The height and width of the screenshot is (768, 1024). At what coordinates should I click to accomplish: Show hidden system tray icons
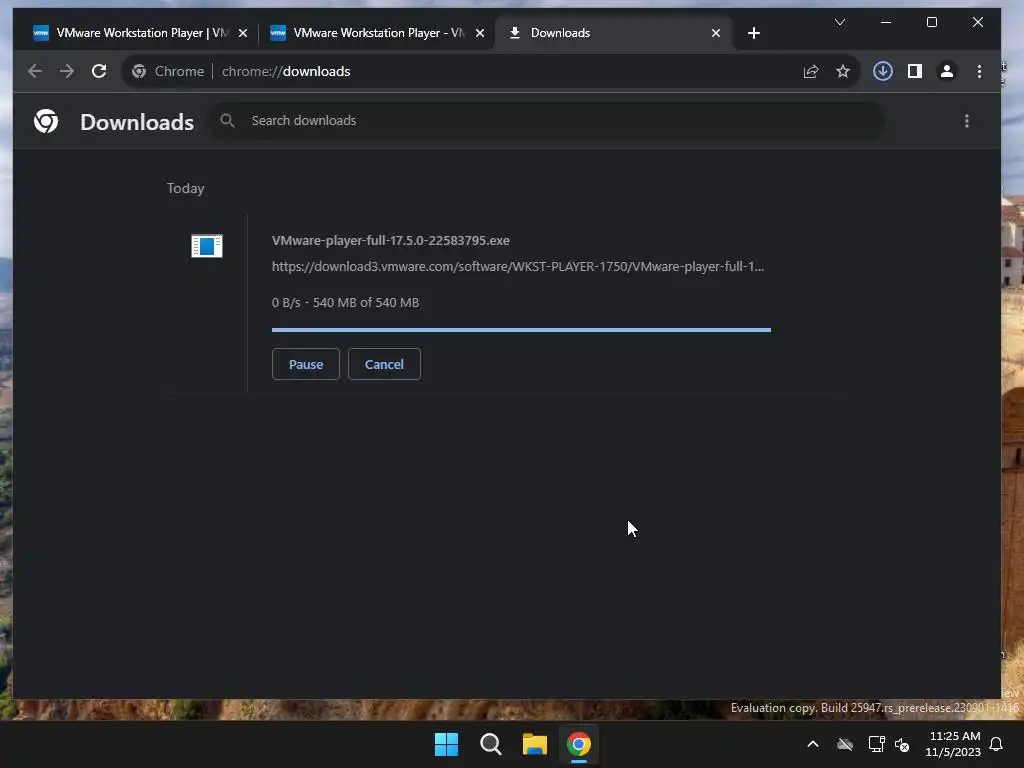click(813, 744)
